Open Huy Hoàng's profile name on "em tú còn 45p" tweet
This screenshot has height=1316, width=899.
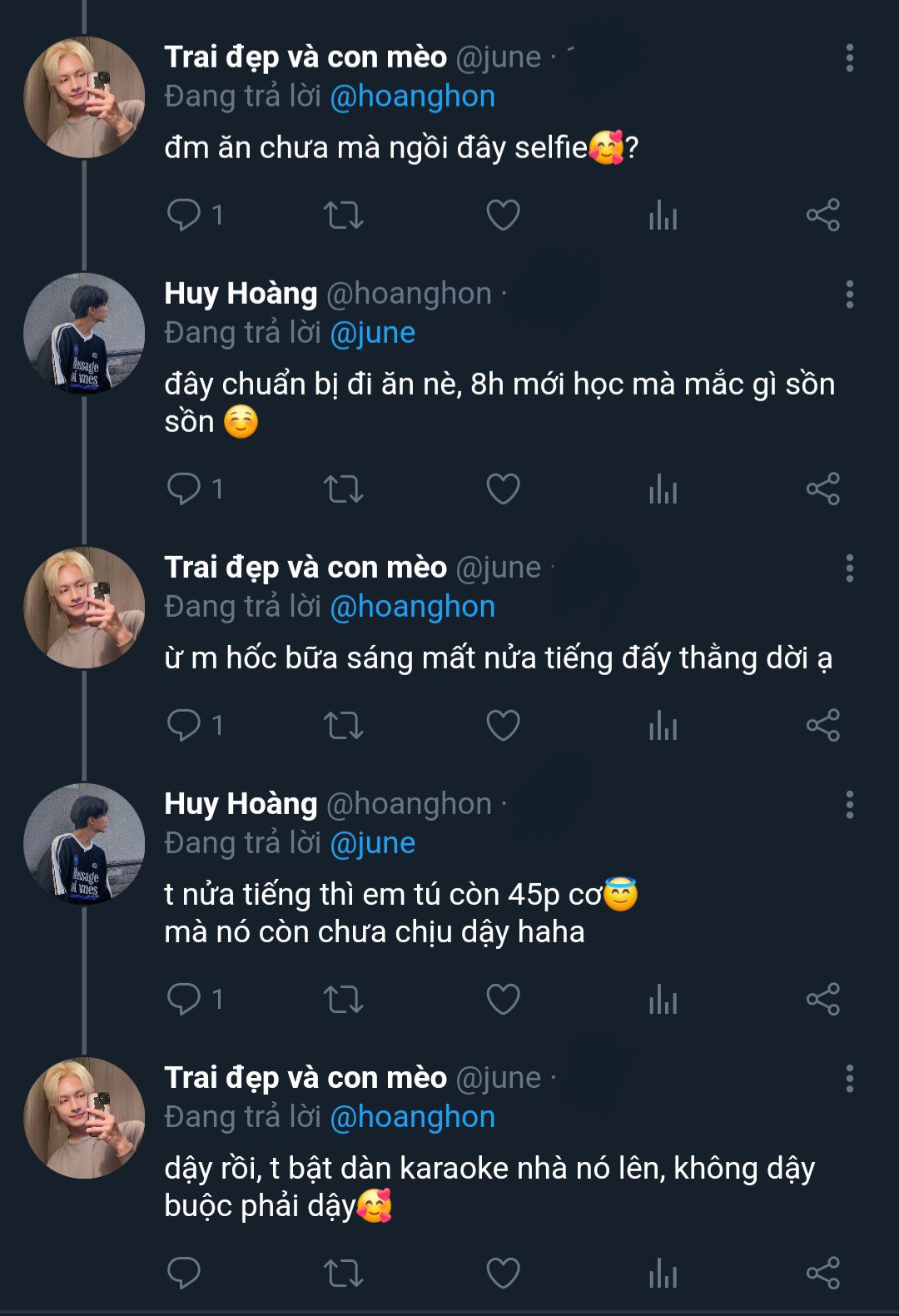(x=241, y=804)
